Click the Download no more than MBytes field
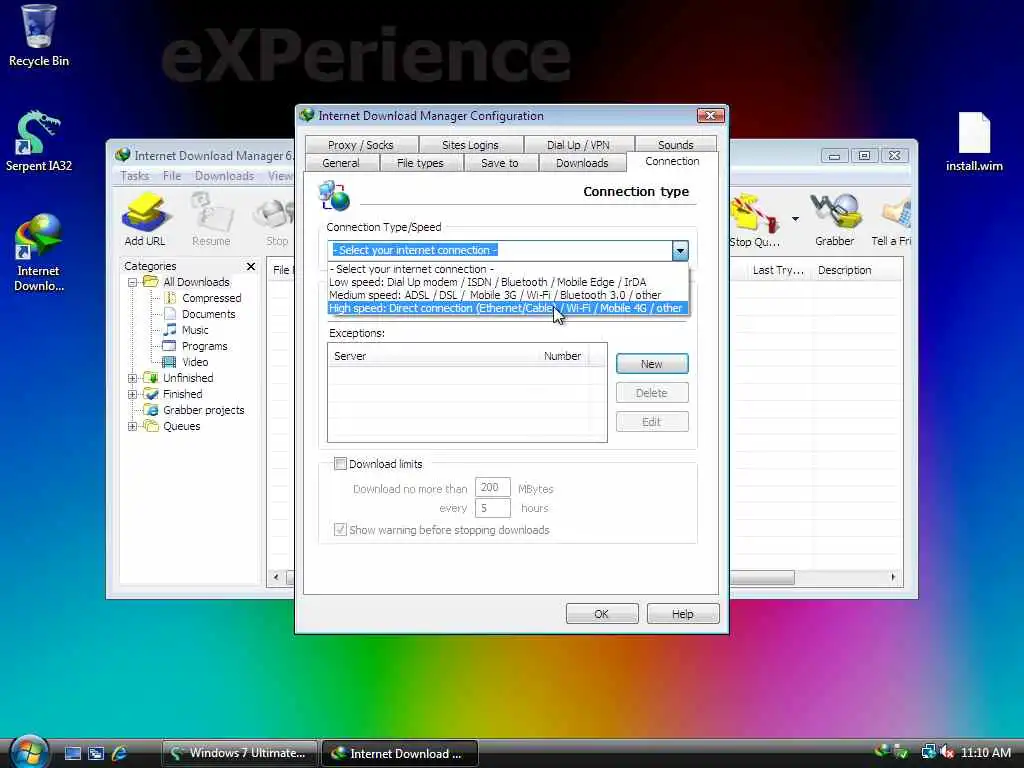The image size is (1024, 768). 492,487
